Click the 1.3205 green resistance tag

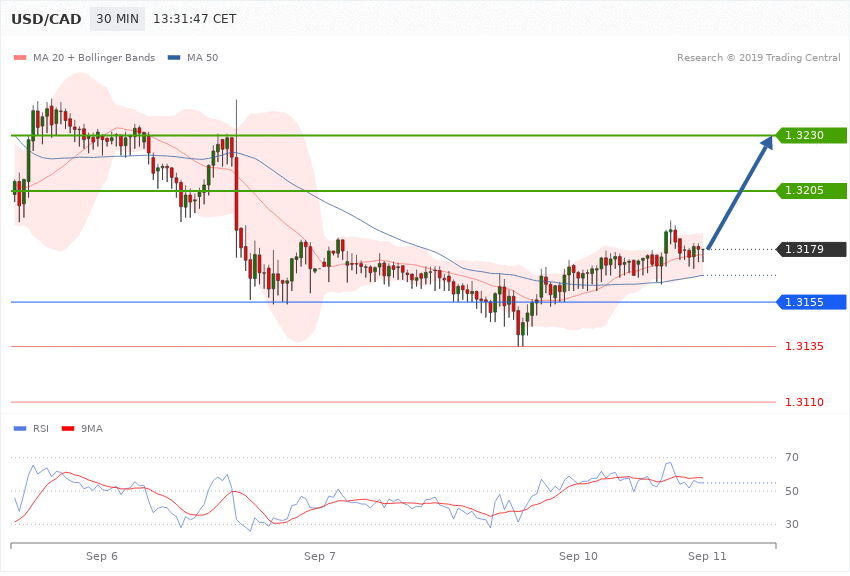pos(811,191)
